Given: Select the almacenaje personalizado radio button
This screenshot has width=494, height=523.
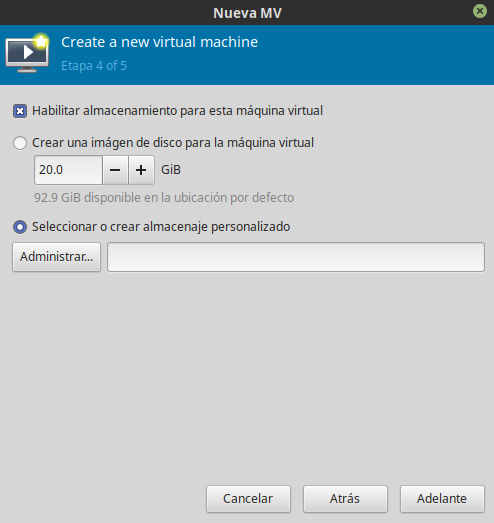Looking at the screenshot, I should point(20,227).
